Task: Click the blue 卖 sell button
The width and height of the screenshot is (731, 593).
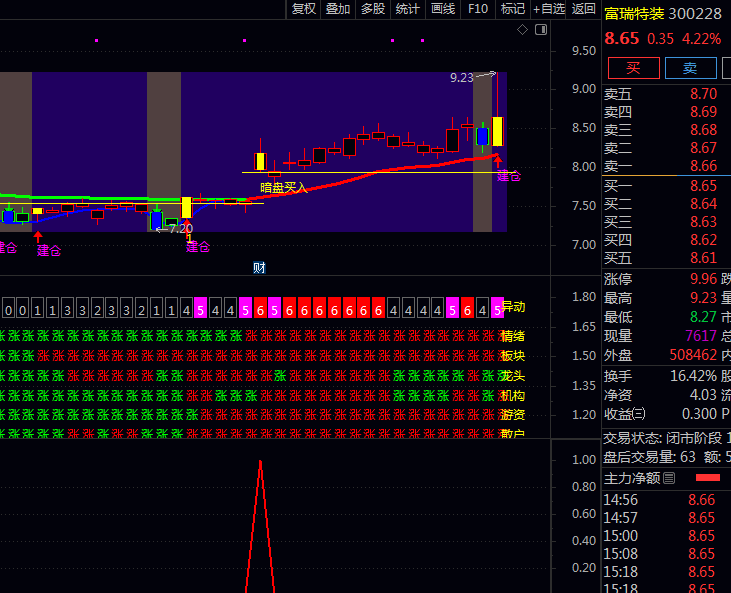Action: point(690,68)
